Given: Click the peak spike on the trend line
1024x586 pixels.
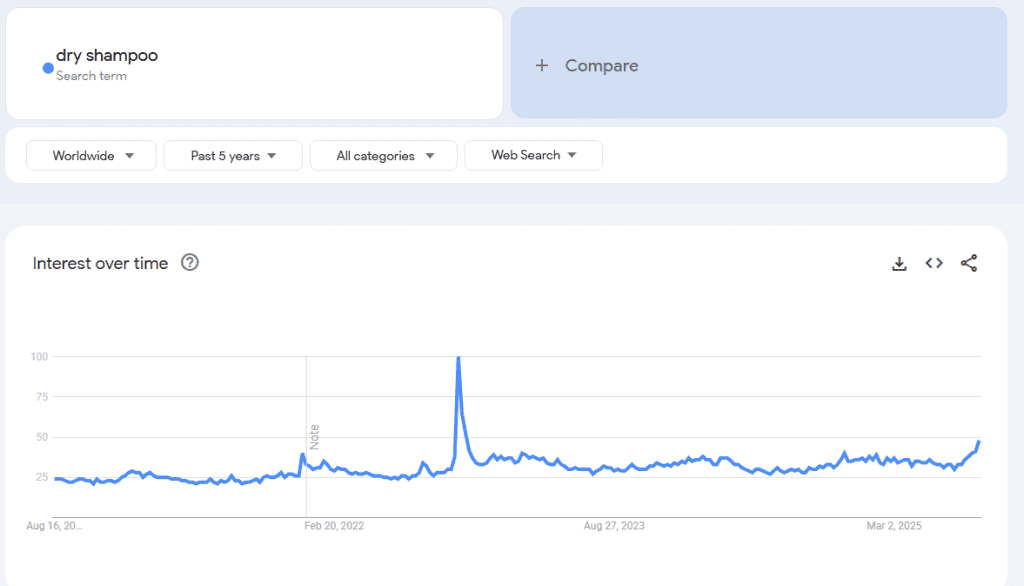Looking at the screenshot, I should point(457,358).
